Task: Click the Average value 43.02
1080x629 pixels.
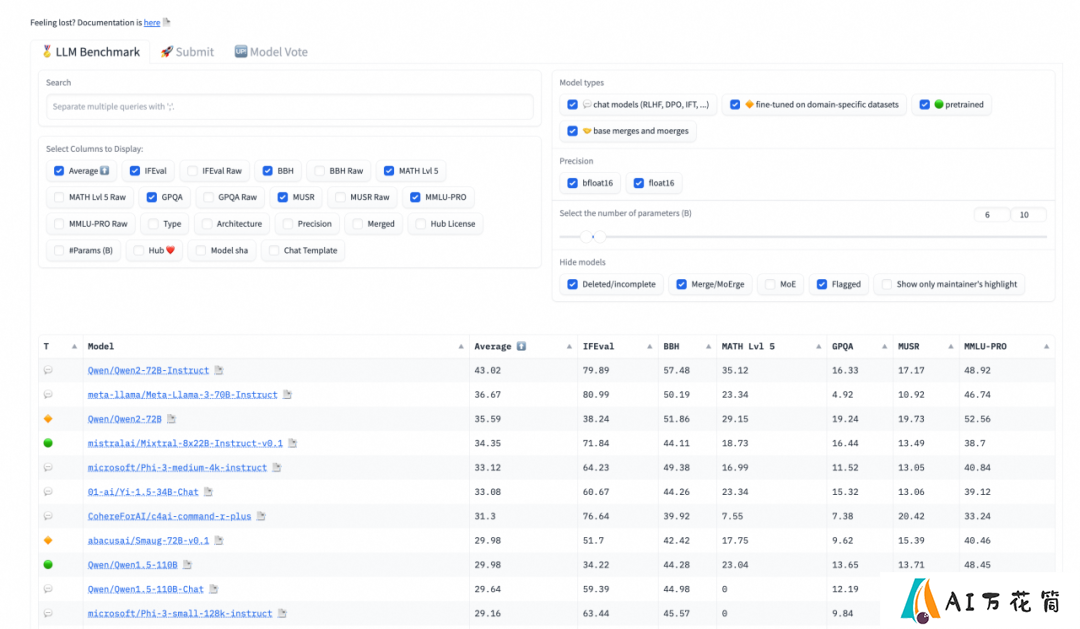Action: click(x=488, y=371)
